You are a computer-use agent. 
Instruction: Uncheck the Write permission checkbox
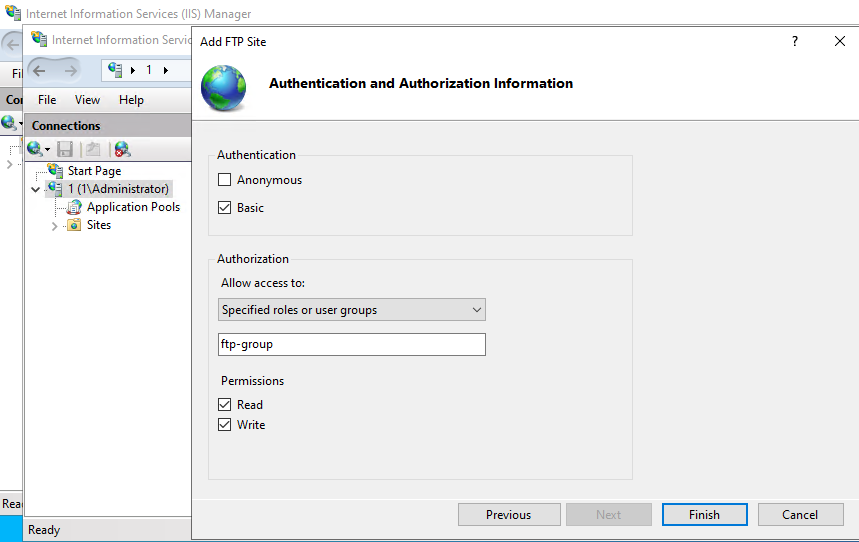224,425
